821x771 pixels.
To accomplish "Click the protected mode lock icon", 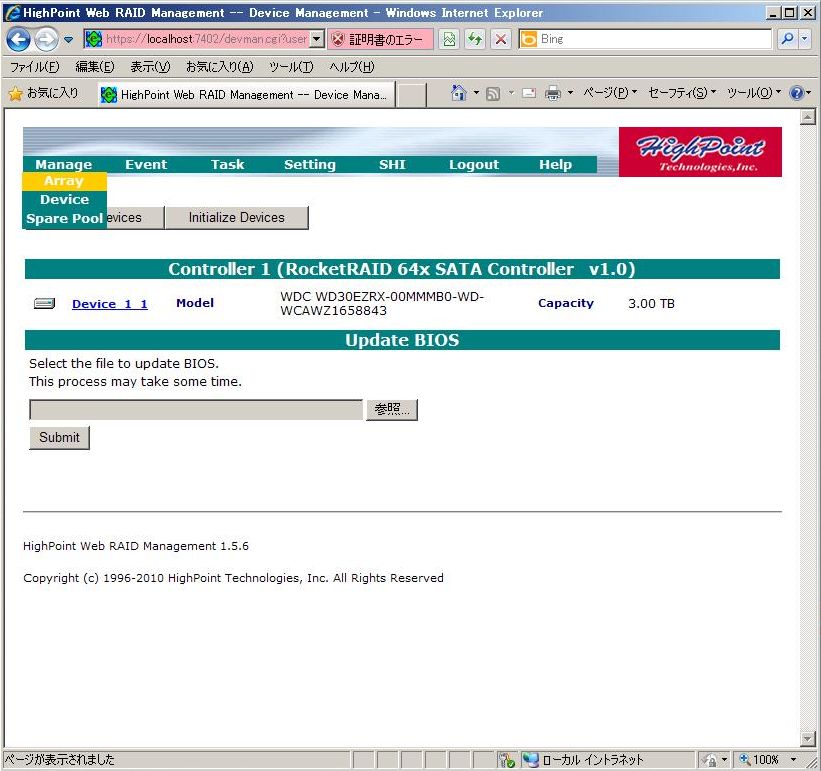I will tap(711, 759).
